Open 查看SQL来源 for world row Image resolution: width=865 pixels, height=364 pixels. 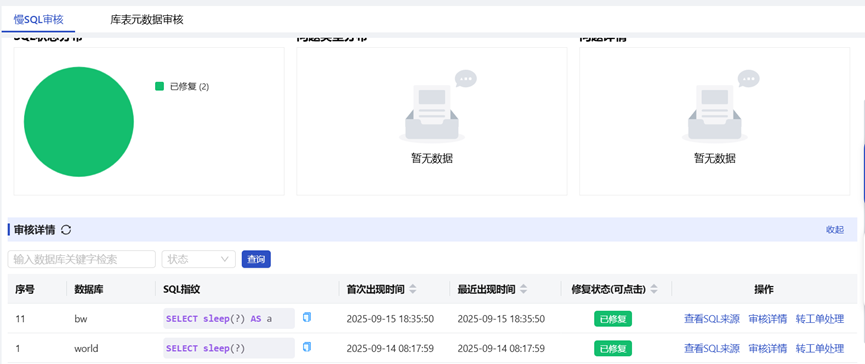pyautogui.click(x=712, y=349)
